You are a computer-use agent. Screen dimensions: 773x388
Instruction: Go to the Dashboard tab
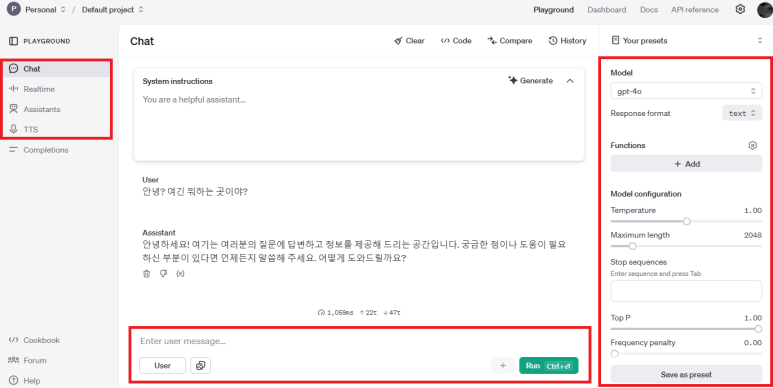click(x=607, y=9)
